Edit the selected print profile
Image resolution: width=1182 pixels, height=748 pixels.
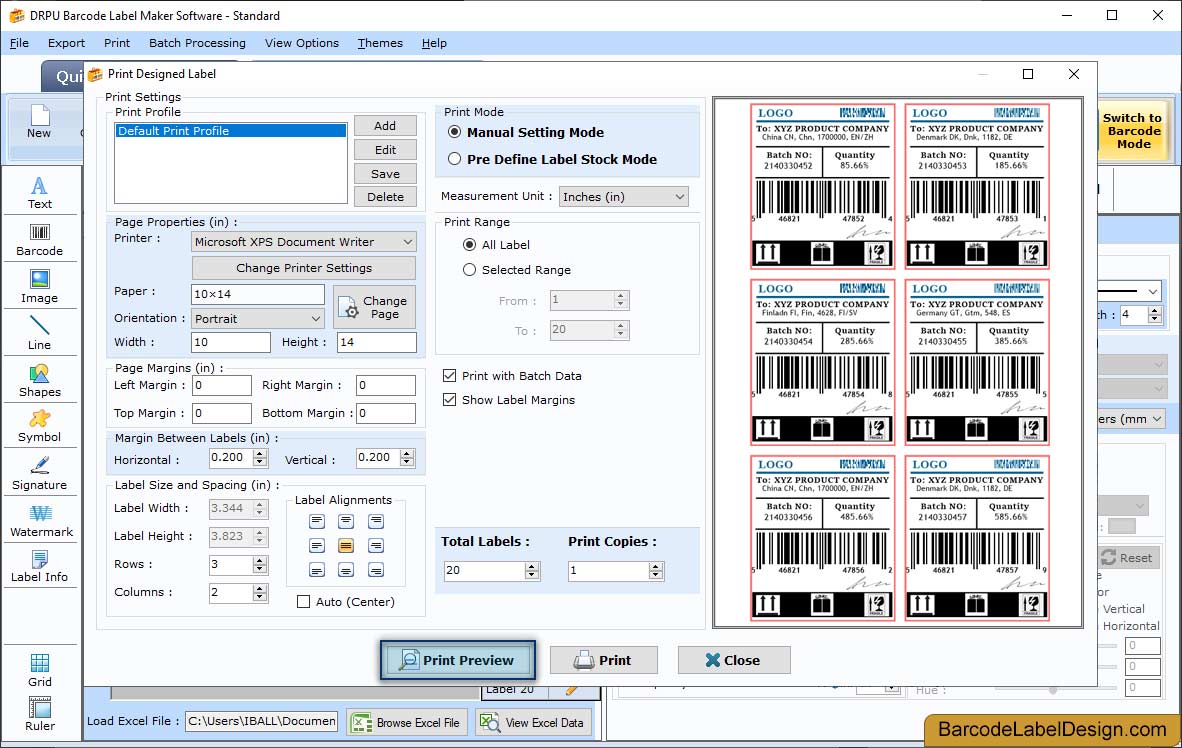tap(385, 150)
